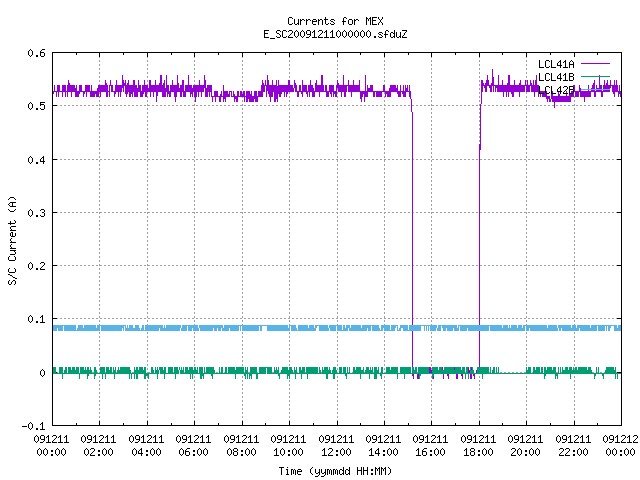Click the x-axis tick '091211 10:00'
Image resolution: width=640 pixels, height=480 pixels.
pyautogui.click(x=288, y=446)
